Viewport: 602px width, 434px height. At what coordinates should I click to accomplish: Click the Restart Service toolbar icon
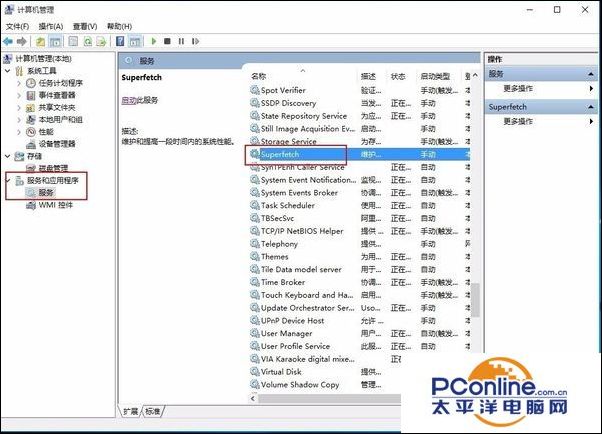coord(195,41)
